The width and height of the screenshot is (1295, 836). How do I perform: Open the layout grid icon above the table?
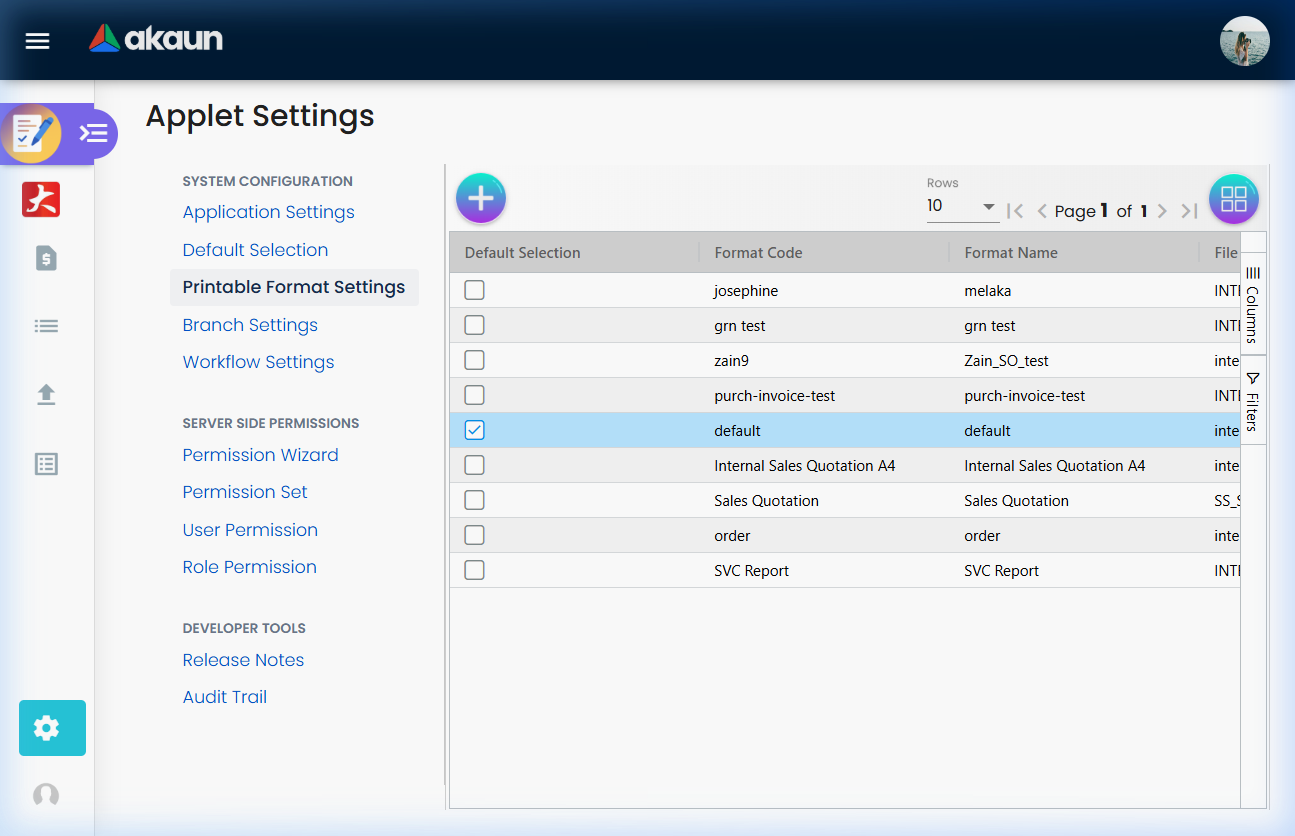[x=1233, y=198]
